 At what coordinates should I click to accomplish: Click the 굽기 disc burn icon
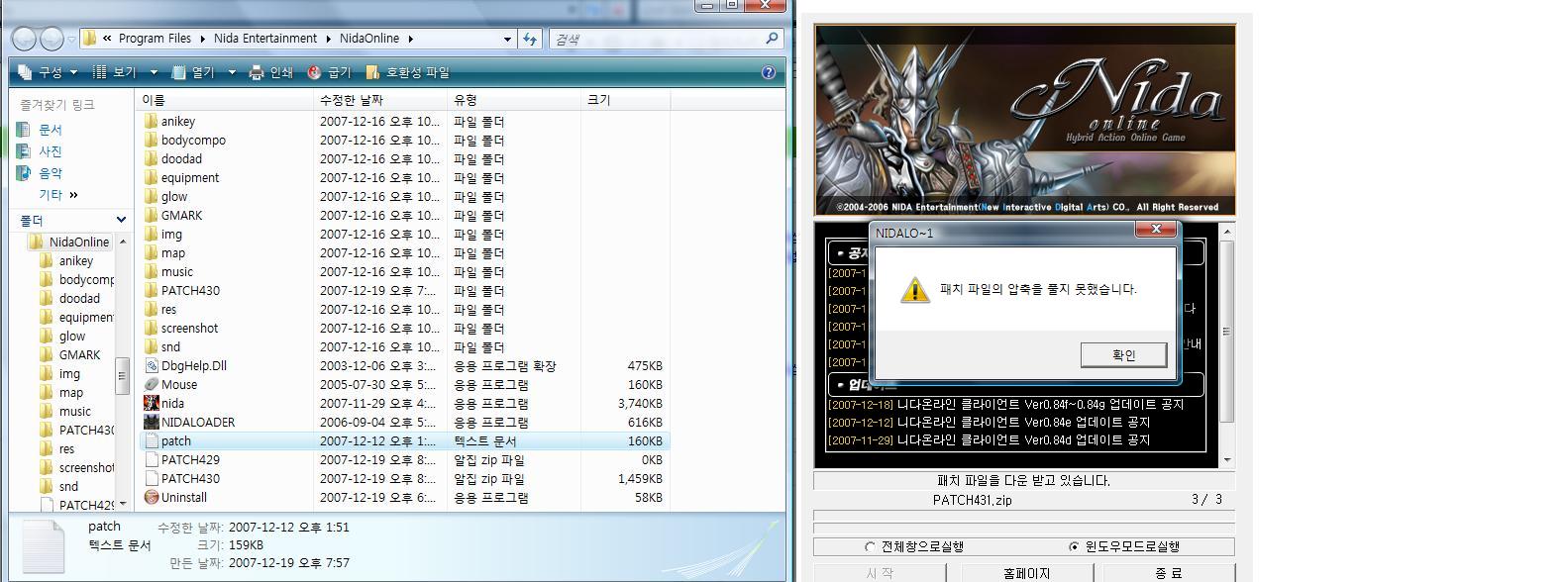(x=314, y=72)
